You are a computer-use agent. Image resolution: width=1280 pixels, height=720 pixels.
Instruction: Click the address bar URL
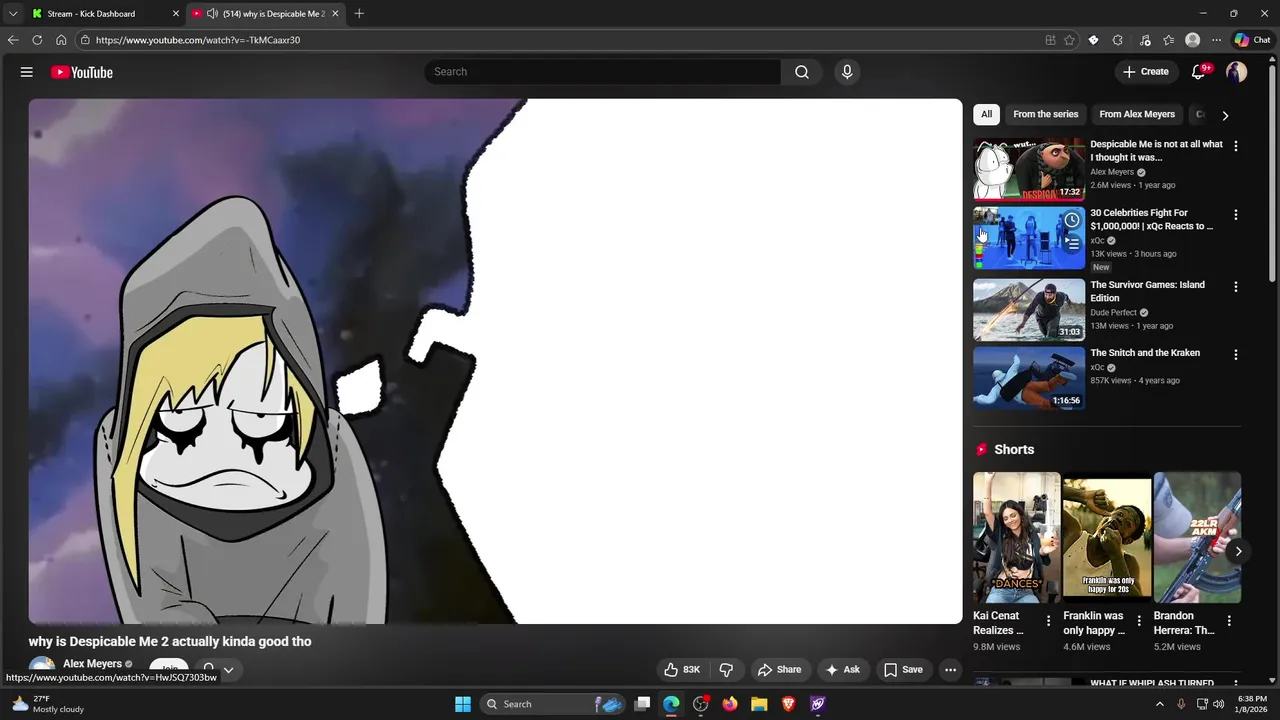tap(198, 40)
